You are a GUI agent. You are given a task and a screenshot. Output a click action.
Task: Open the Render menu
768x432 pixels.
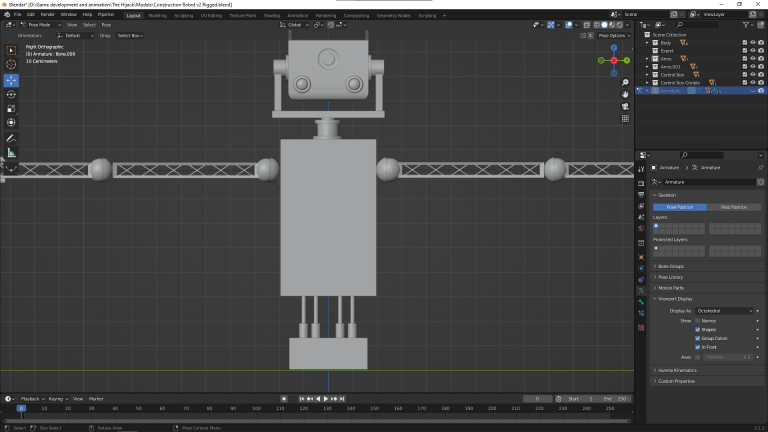click(47, 15)
